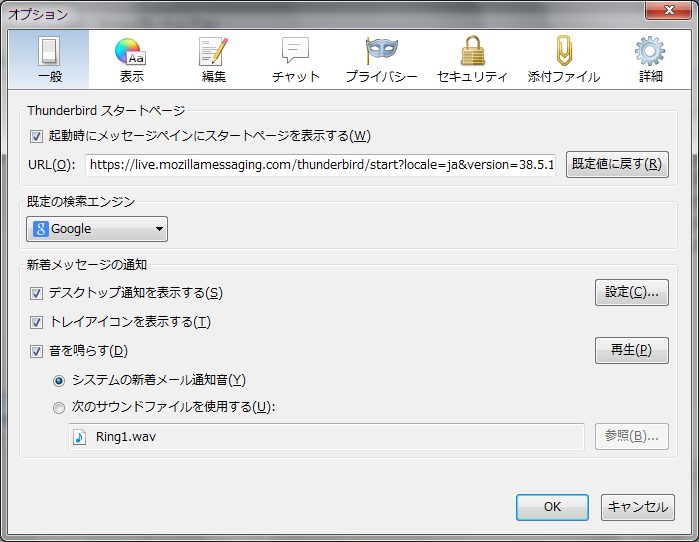Switch to the 編集 tab label

pos(214,77)
